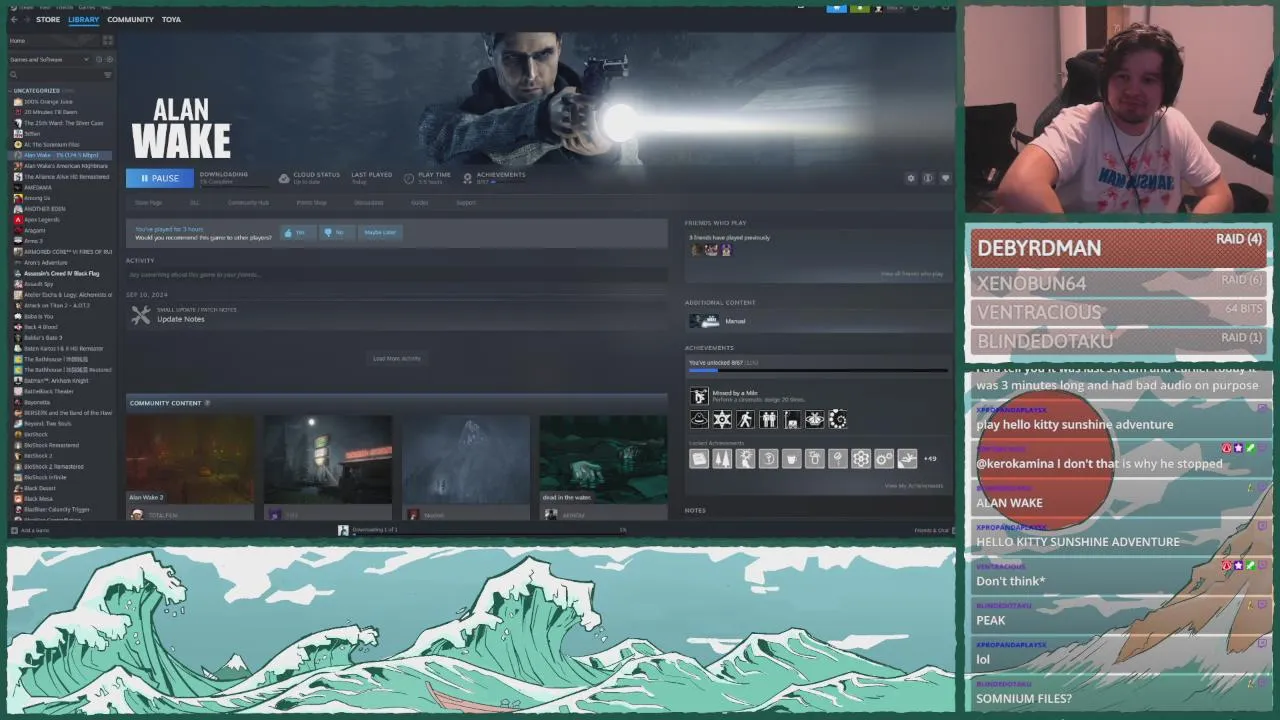Click the hat achievement icon
This screenshot has width=1280, height=720.
pos(699,420)
